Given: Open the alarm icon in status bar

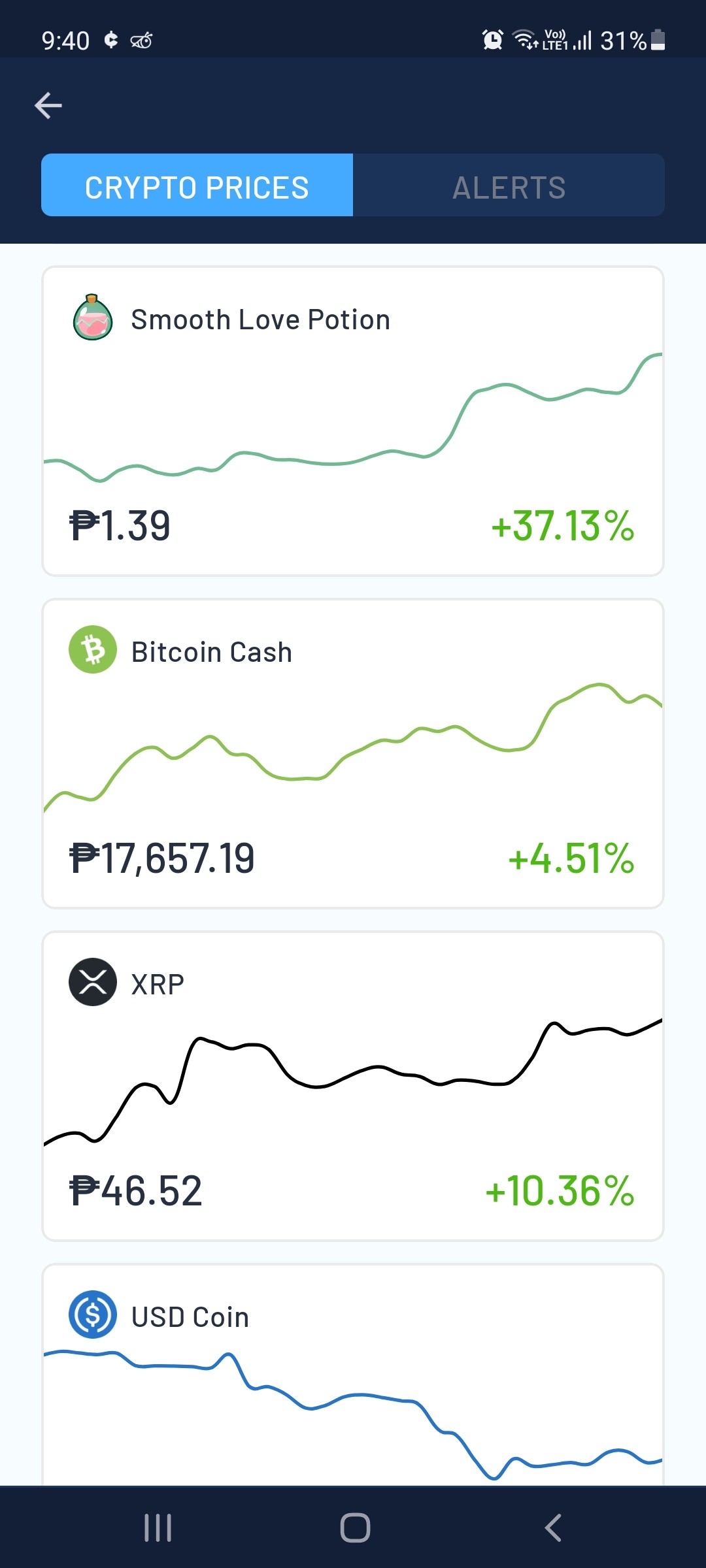Looking at the screenshot, I should coord(493,40).
